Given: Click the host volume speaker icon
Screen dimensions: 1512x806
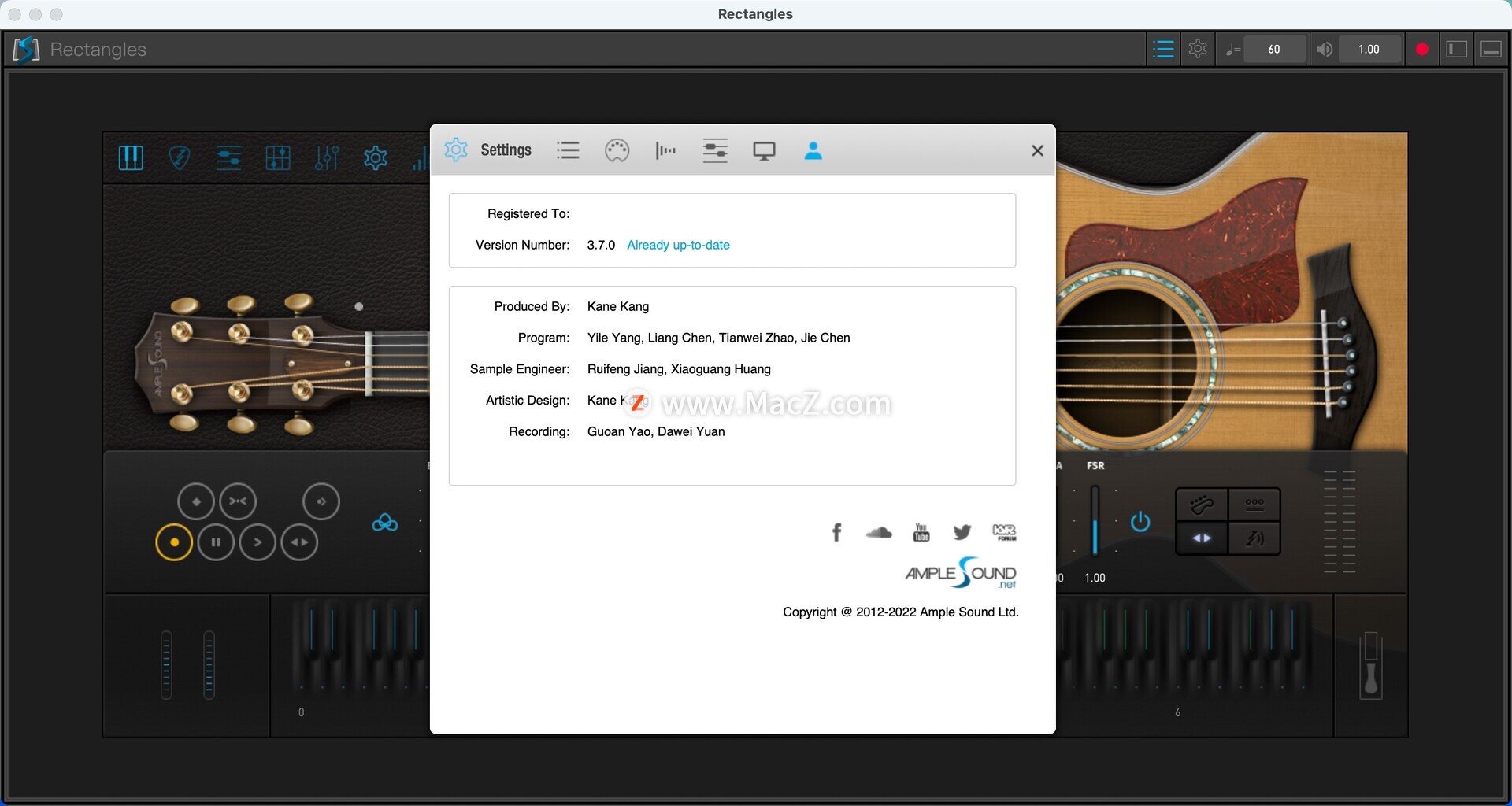Looking at the screenshot, I should [1325, 50].
